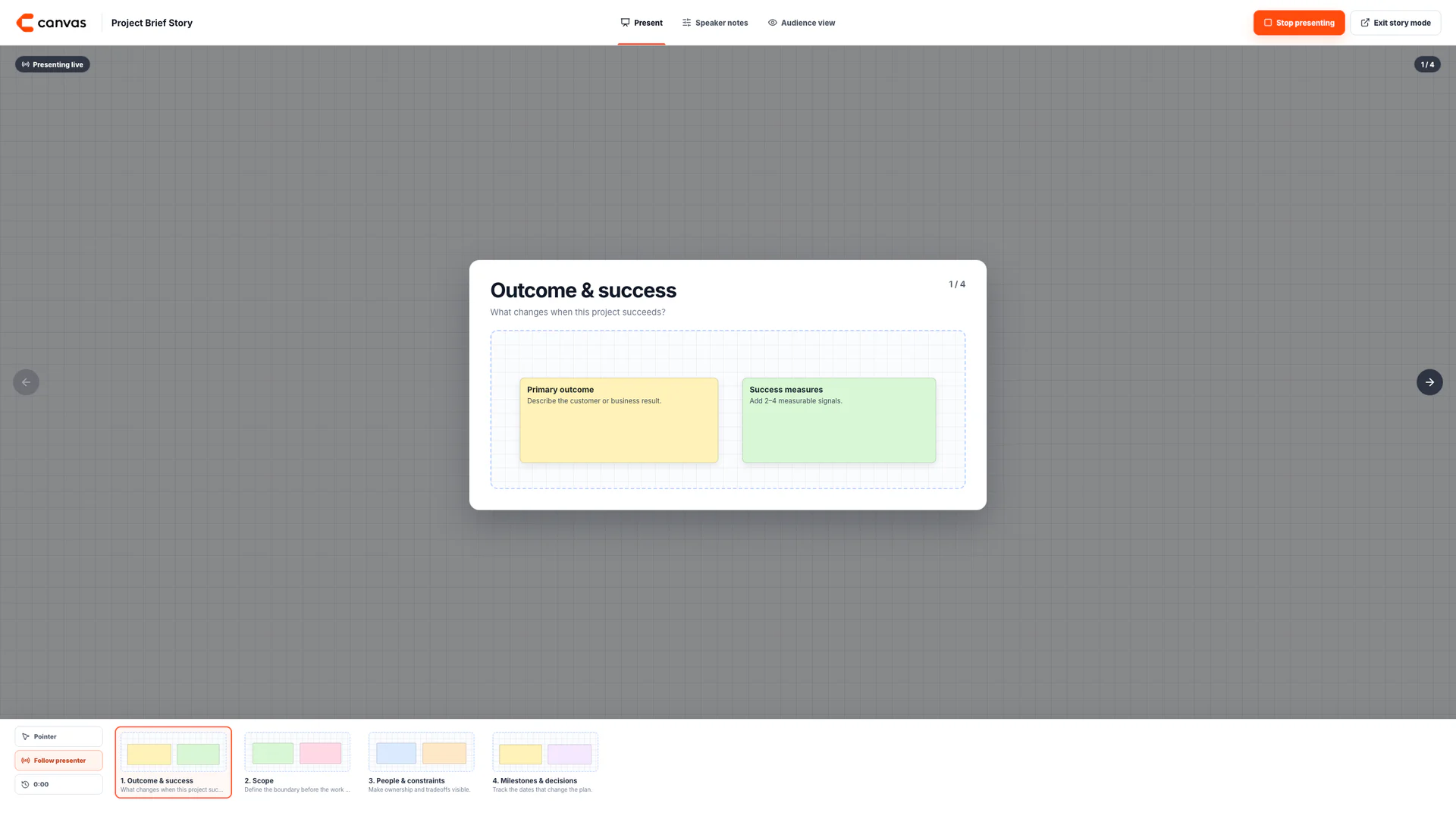
Task: Click the subtitle 'What changes when this project succeeds?'
Action: (x=578, y=312)
